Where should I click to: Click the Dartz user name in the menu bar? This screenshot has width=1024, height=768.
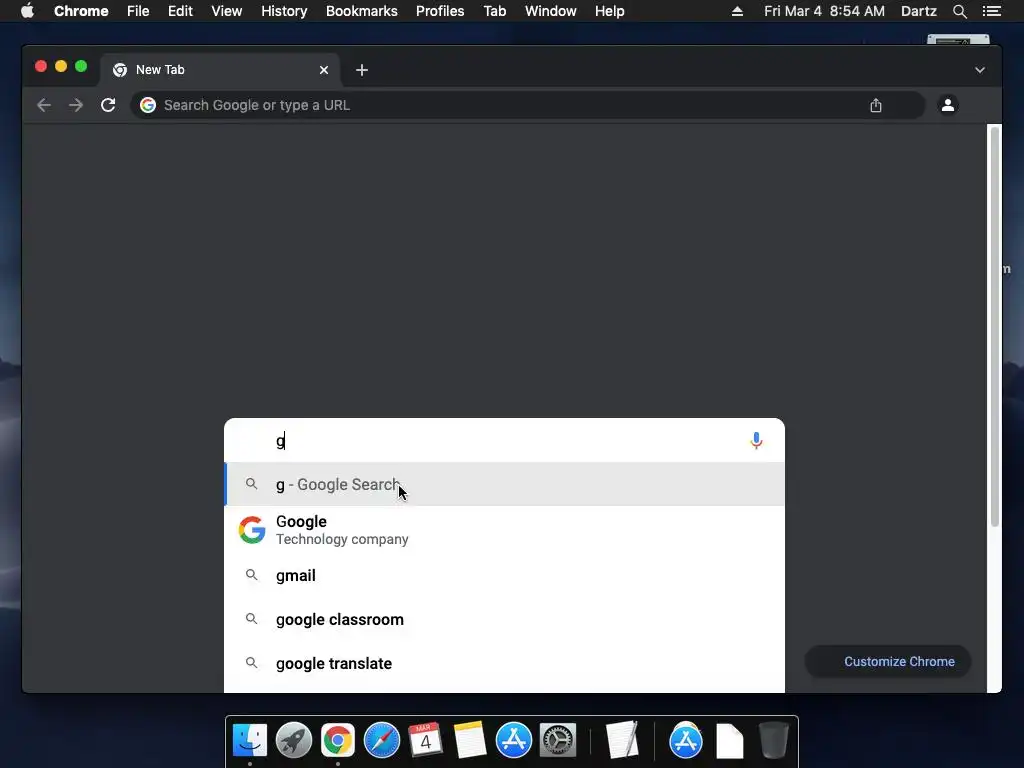(918, 11)
